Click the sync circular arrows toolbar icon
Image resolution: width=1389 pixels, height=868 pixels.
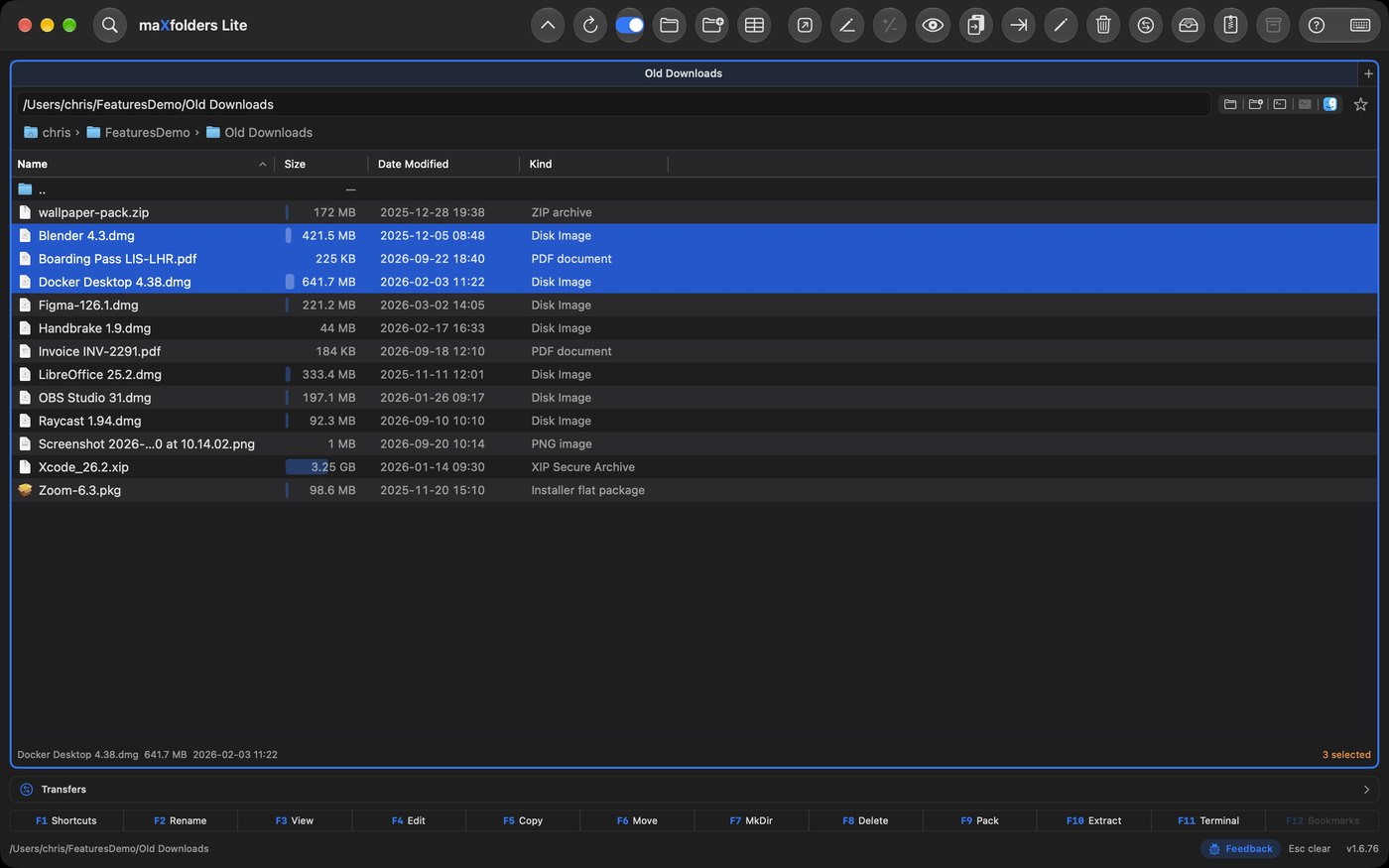click(1146, 25)
